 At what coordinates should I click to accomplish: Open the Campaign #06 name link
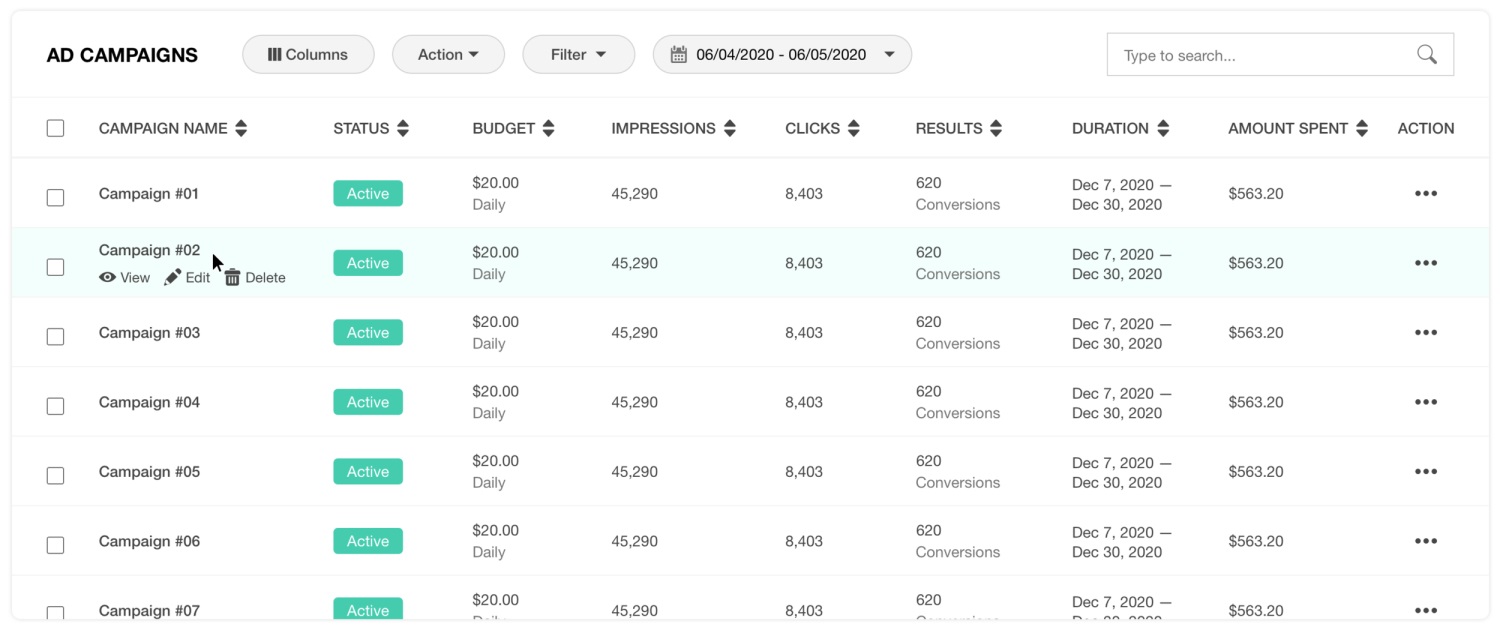coord(149,541)
